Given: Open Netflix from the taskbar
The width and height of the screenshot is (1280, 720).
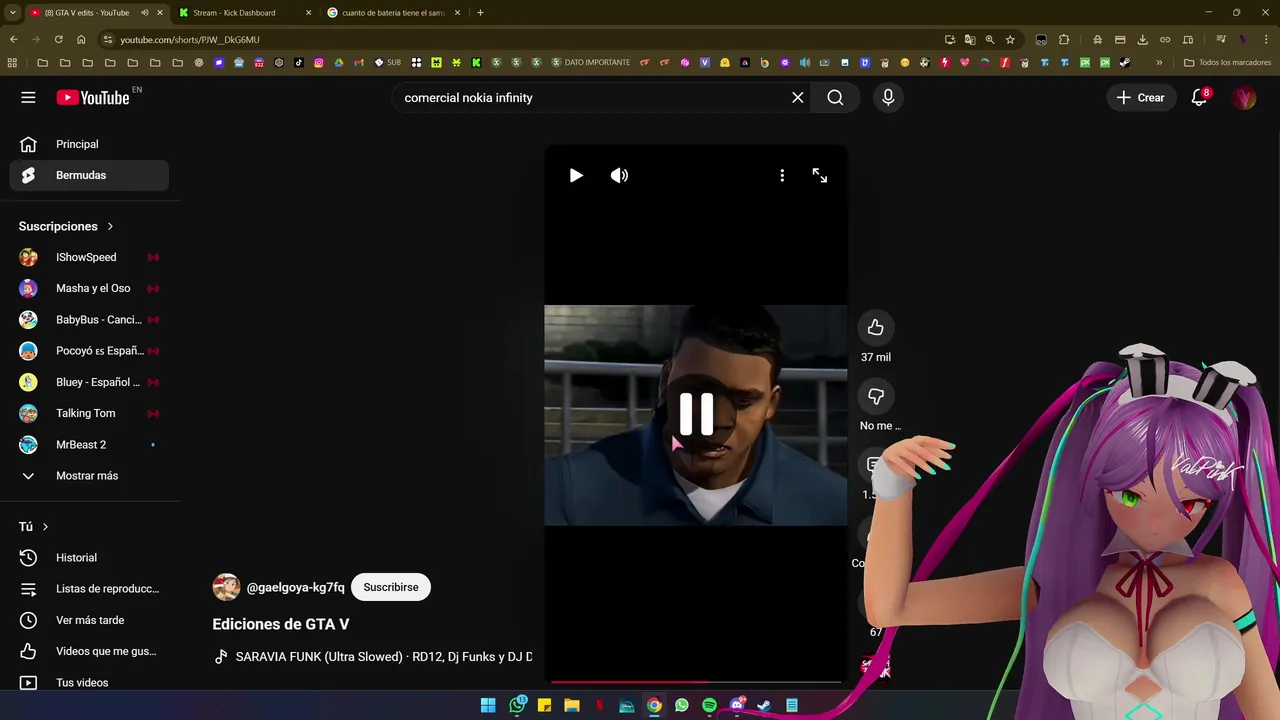Looking at the screenshot, I should 599,705.
